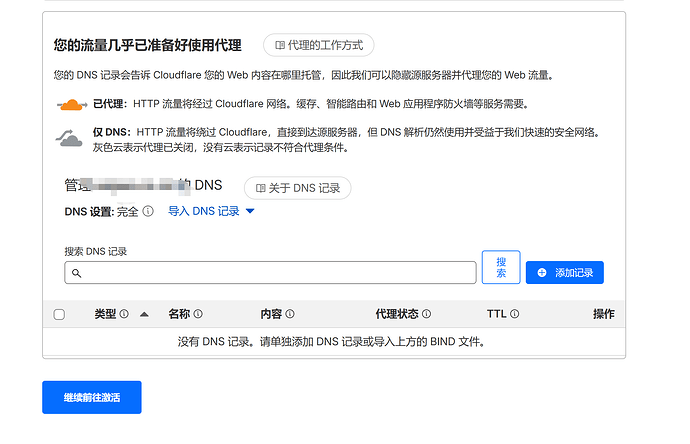Click the orange 已代理 cloud icon
Viewport: 690px width, 444px height.
[x=71, y=105]
